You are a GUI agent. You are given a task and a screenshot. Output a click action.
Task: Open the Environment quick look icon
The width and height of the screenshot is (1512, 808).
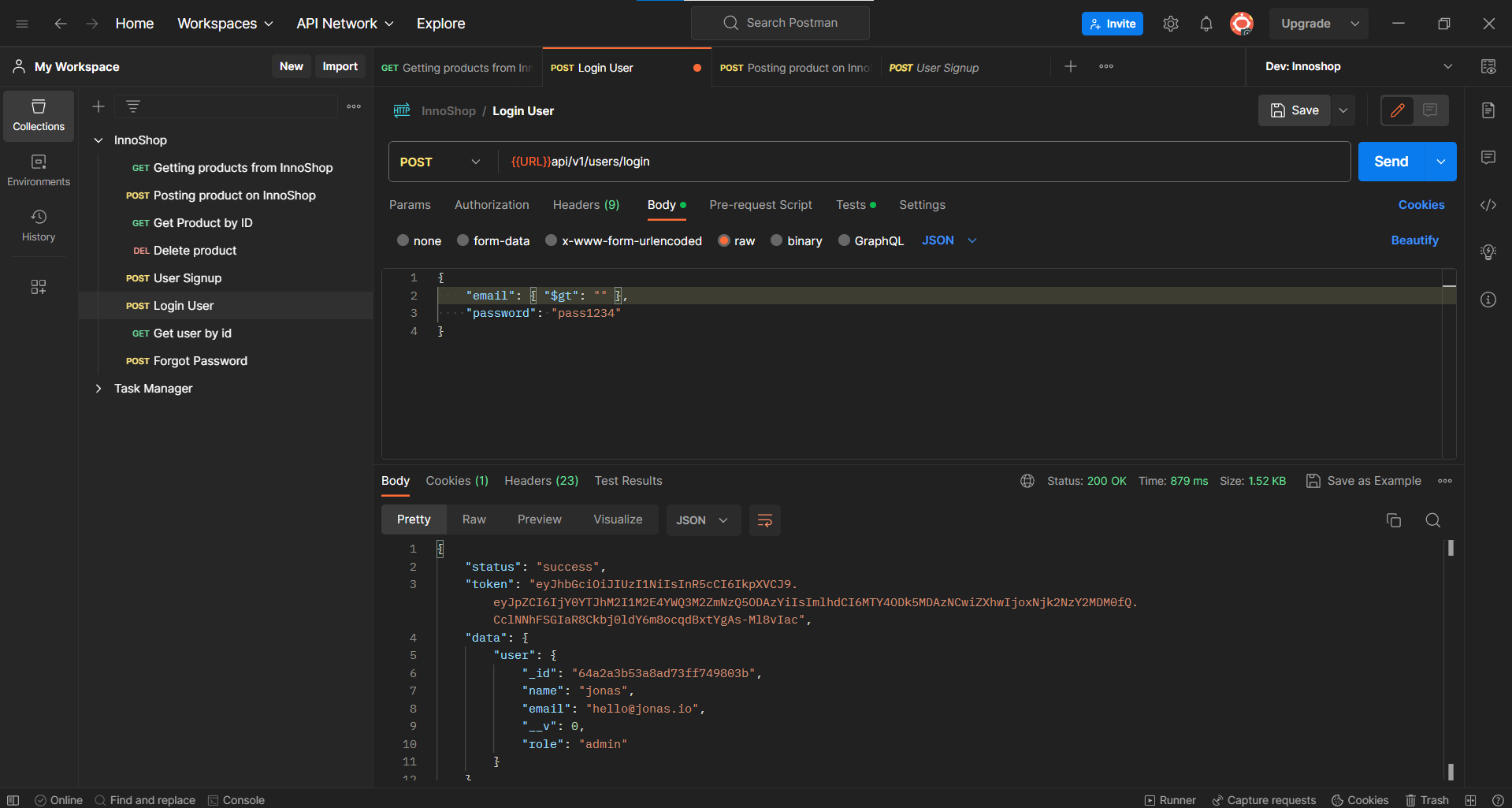(1488, 66)
